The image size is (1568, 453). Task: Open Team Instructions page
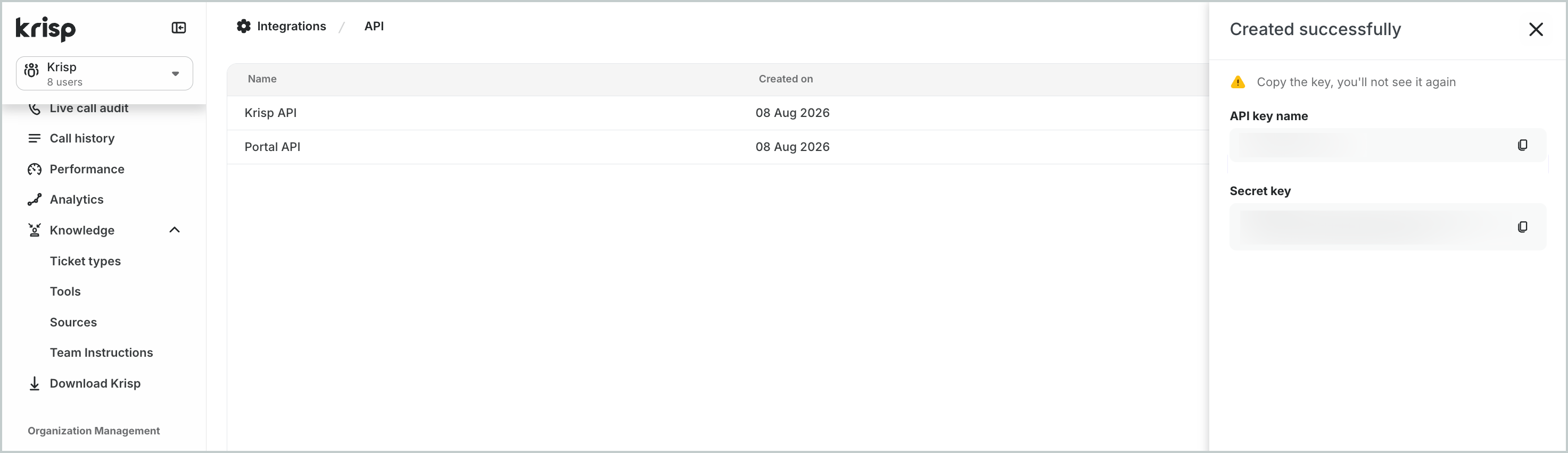click(101, 353)
